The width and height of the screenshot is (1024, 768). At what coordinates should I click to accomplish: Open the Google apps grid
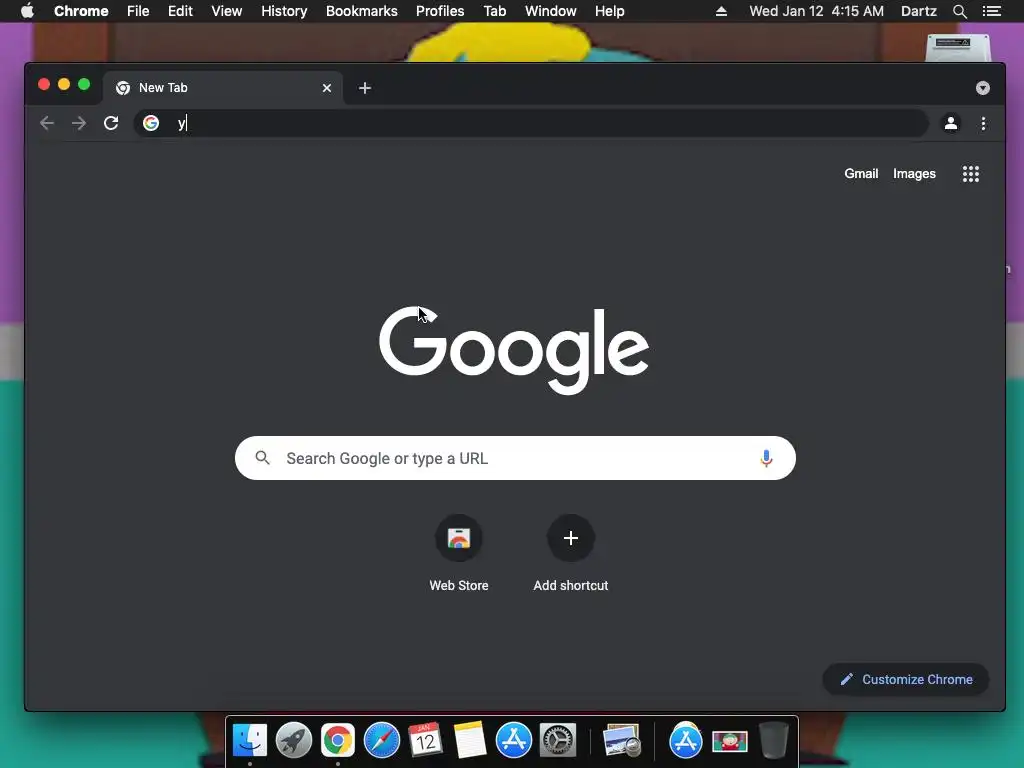[x=970, y=174]
